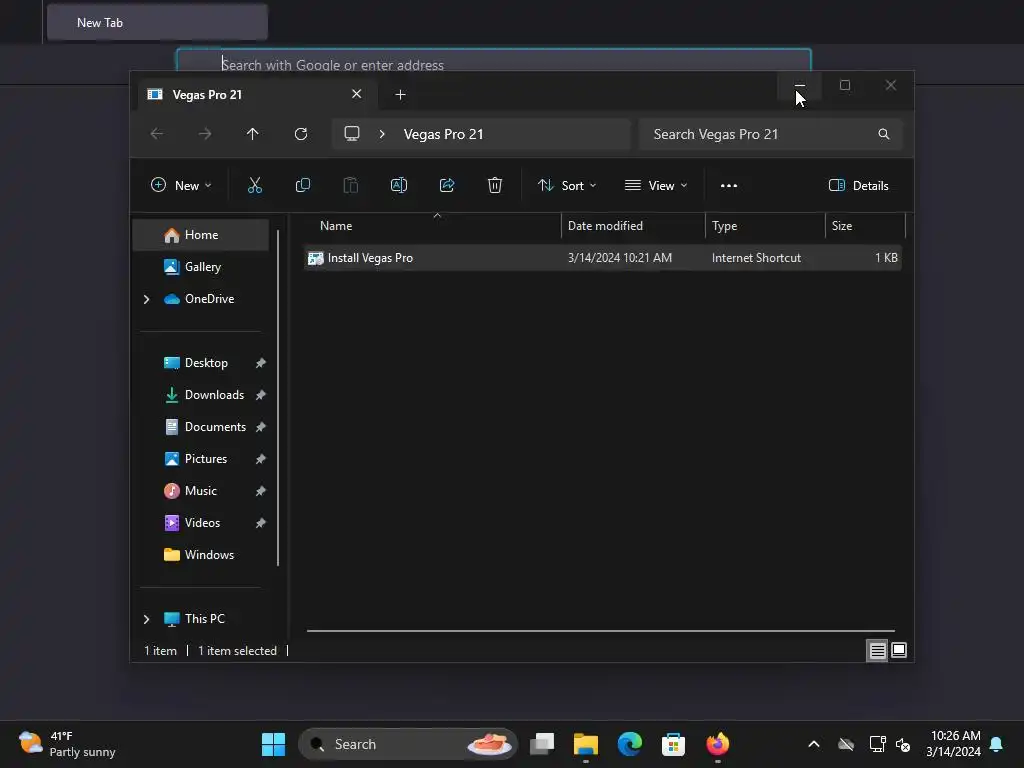Open the View dropdown menu
Viewport: 1024px width, 768px height.
[656, 185]
